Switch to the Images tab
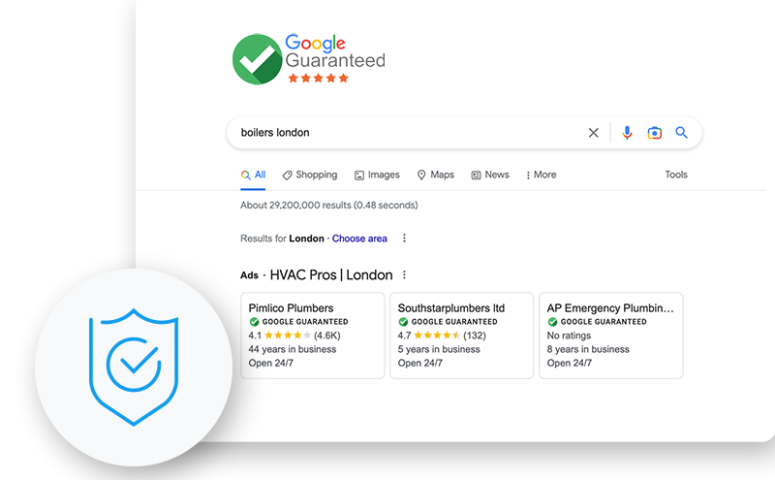This screenshot has width=775, height=480. pos(377,175)
